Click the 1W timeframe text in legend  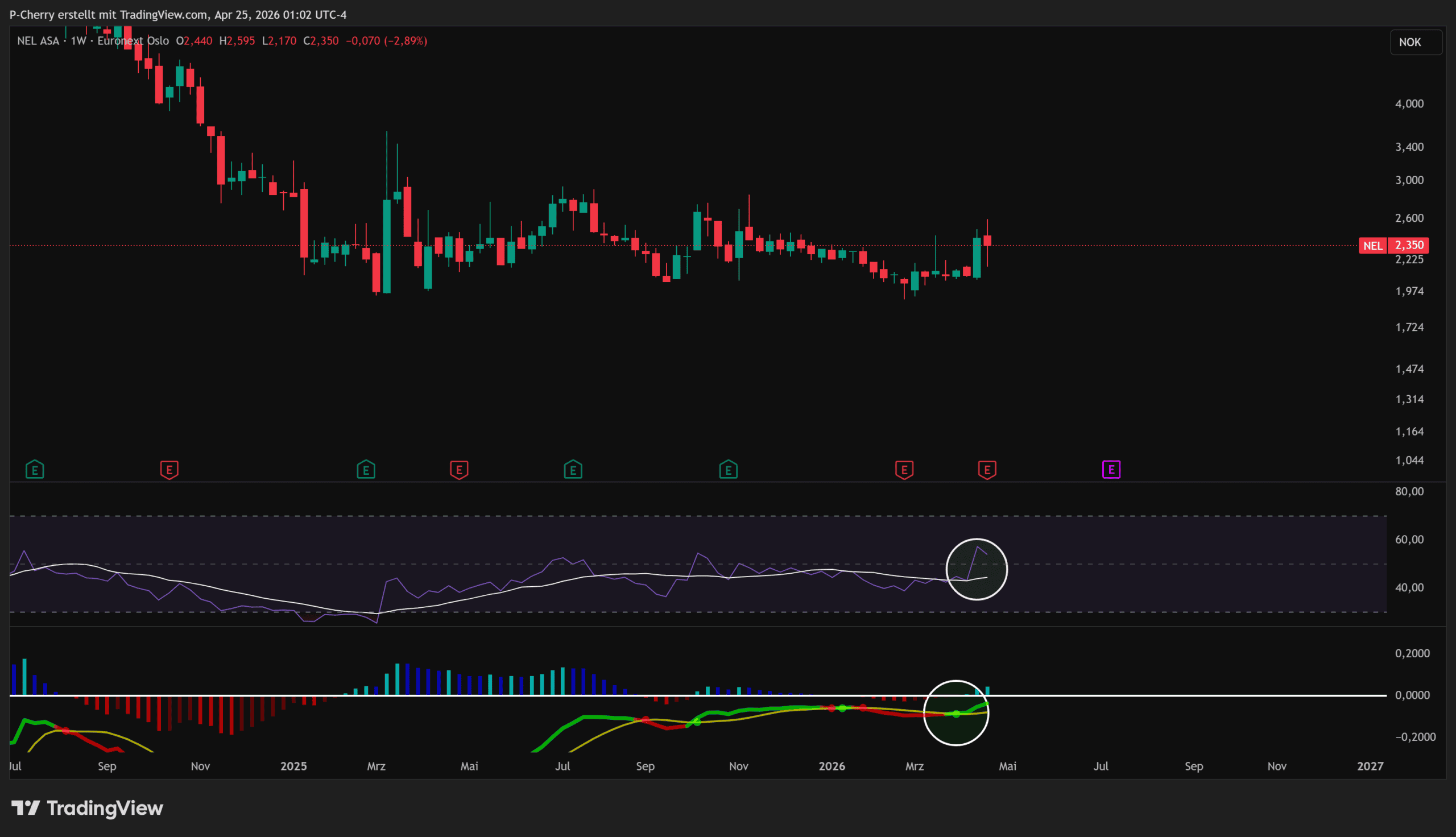pos(78,41)
